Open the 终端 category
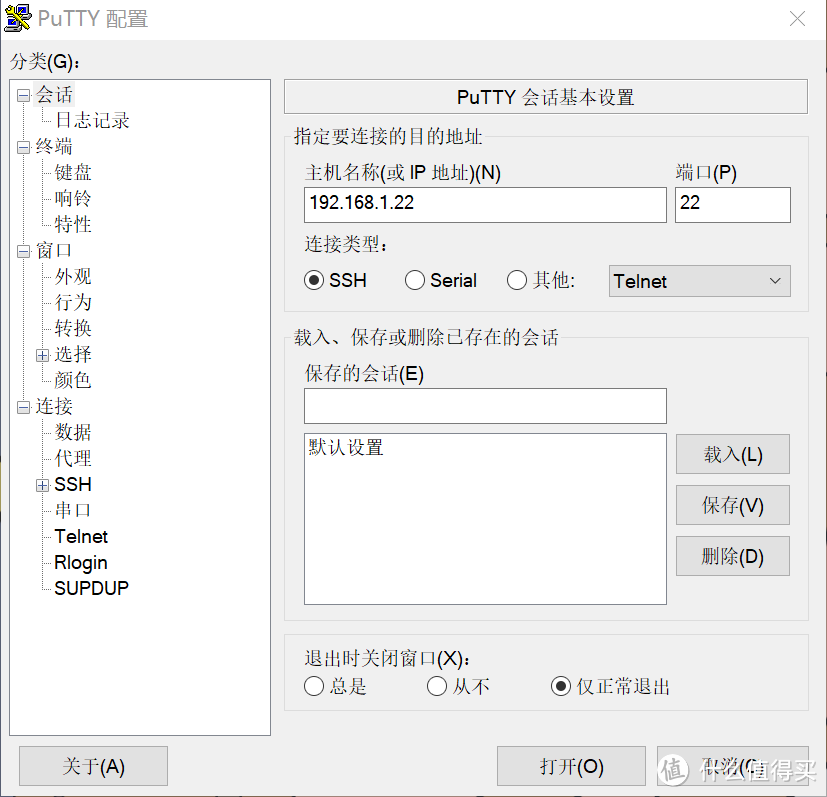Screen dimensions: 827x797 pyautogui.click(x=54, y=147)
